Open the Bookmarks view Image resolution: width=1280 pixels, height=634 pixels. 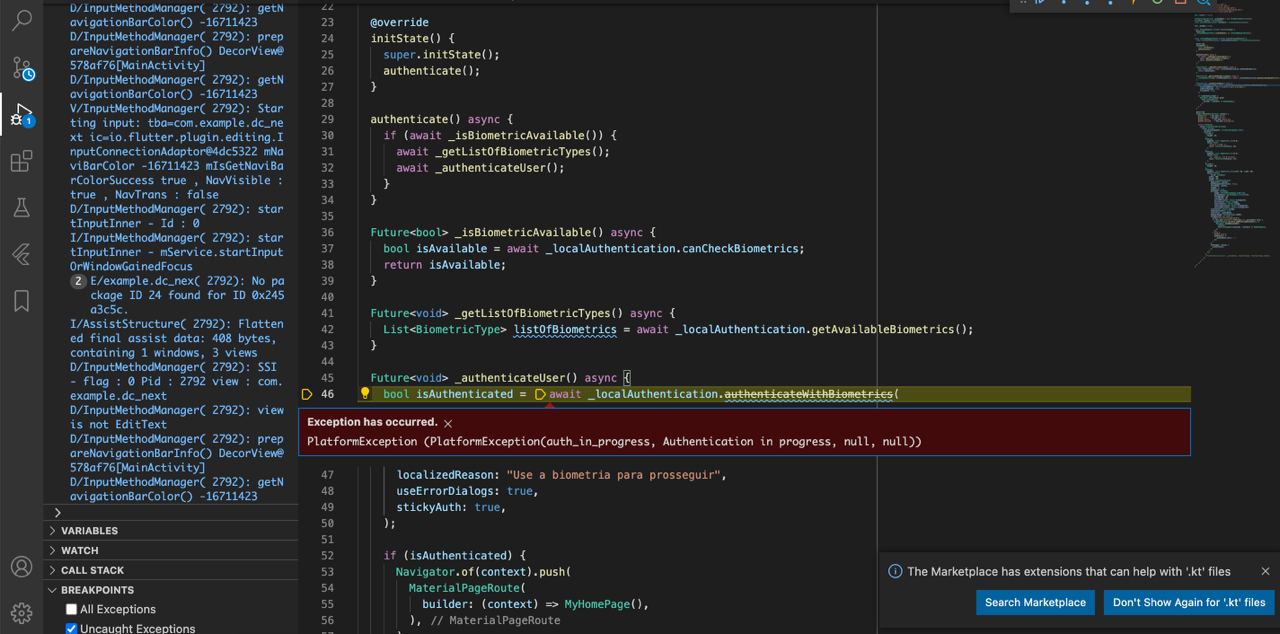pyautogui.click(x=21, y=301)
